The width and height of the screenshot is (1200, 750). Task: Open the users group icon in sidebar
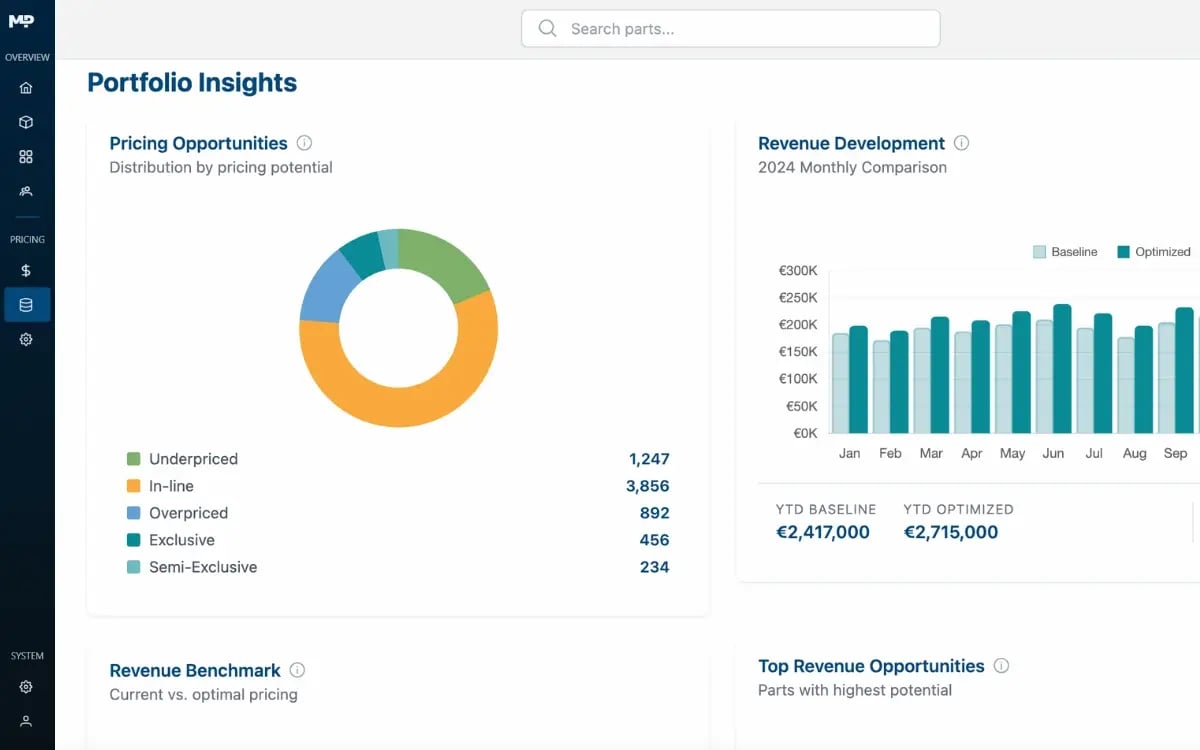tap(26, 191)
